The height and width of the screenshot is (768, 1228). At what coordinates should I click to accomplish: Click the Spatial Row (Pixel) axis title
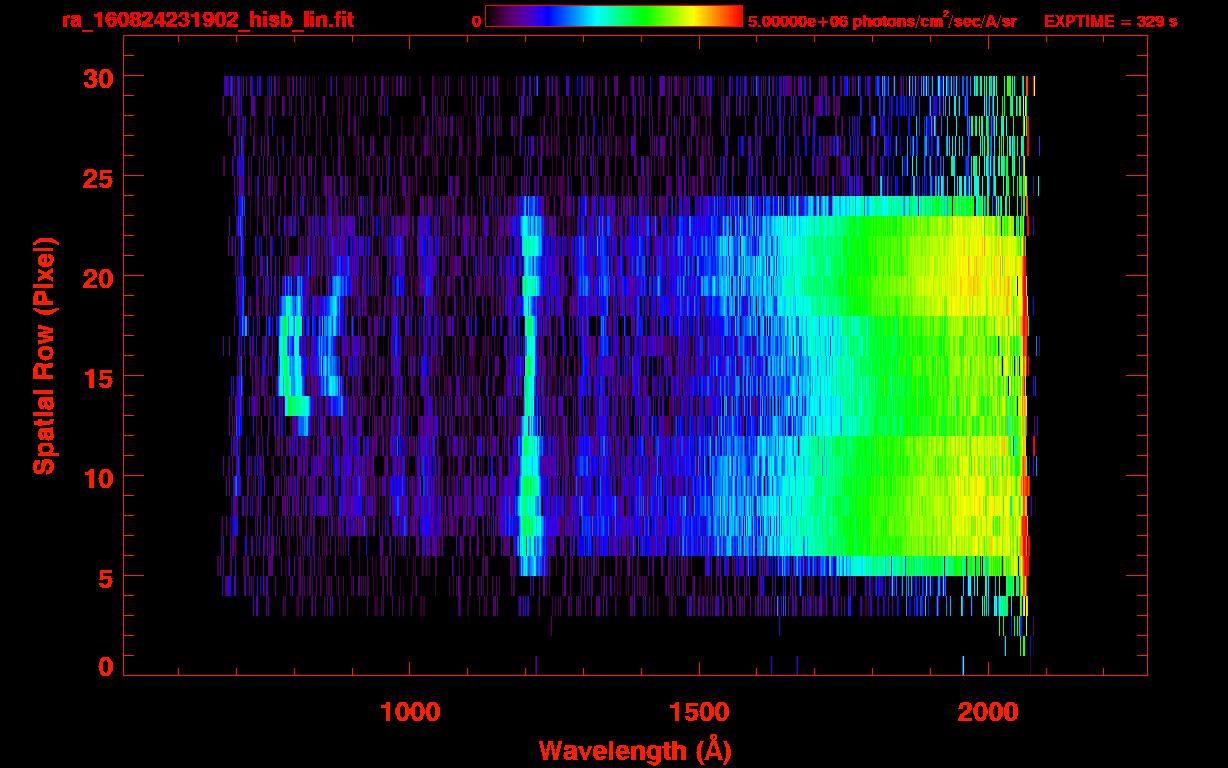44,355
